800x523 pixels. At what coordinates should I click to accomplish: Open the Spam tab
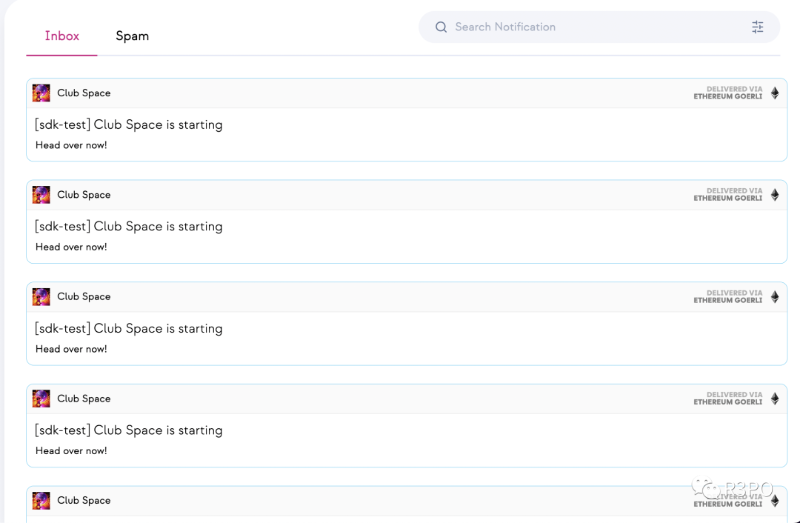click(132, 36)
